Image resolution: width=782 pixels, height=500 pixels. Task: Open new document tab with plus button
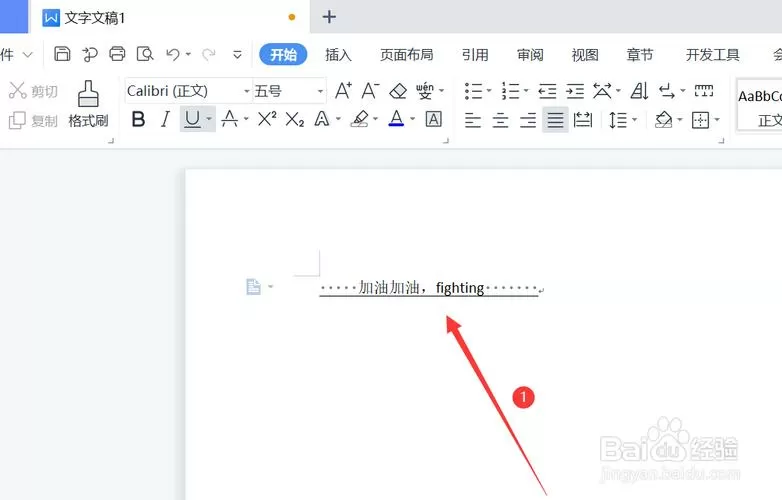[329, 17]
